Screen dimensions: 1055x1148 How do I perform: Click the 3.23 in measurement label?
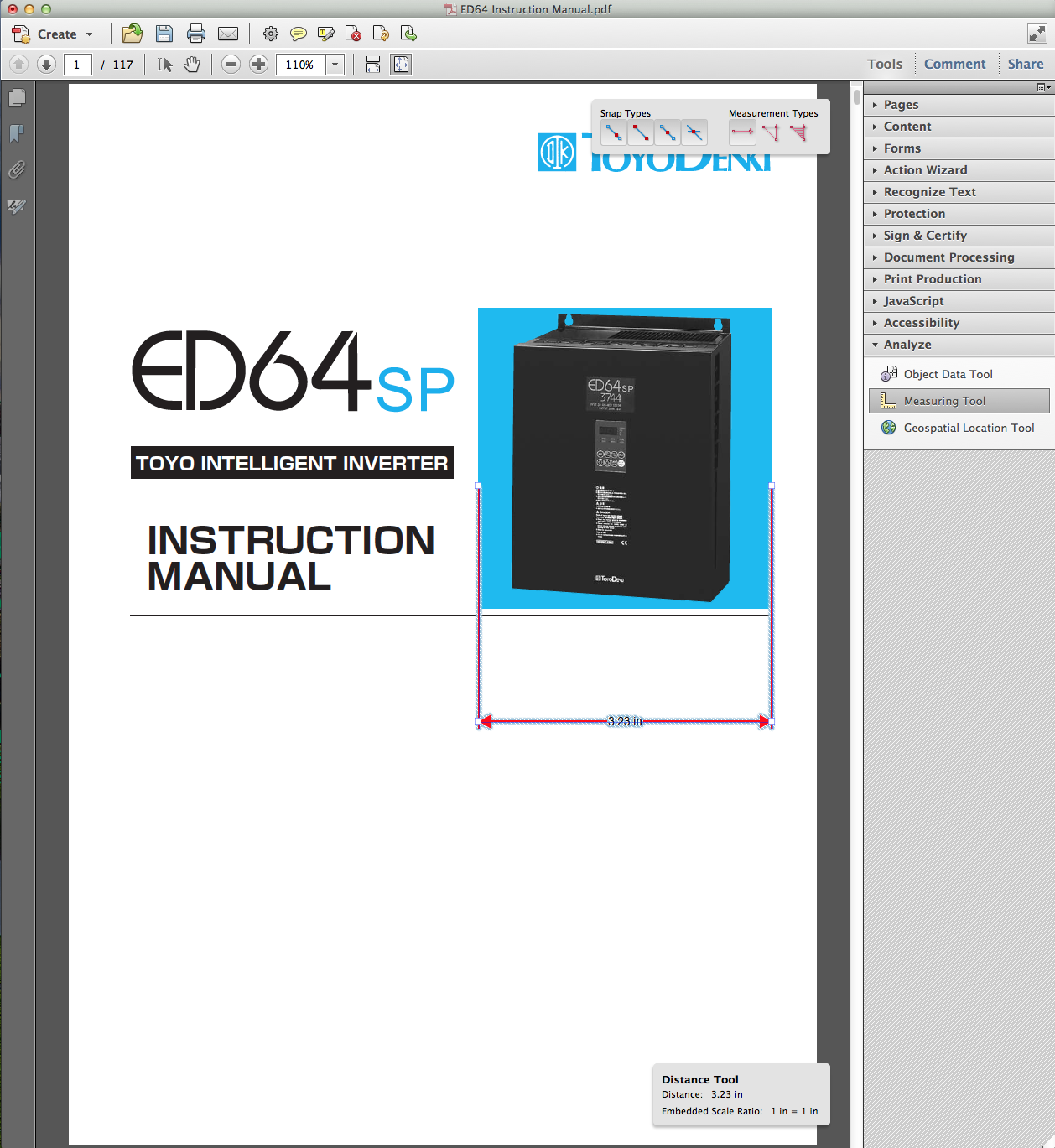point(626,721)
